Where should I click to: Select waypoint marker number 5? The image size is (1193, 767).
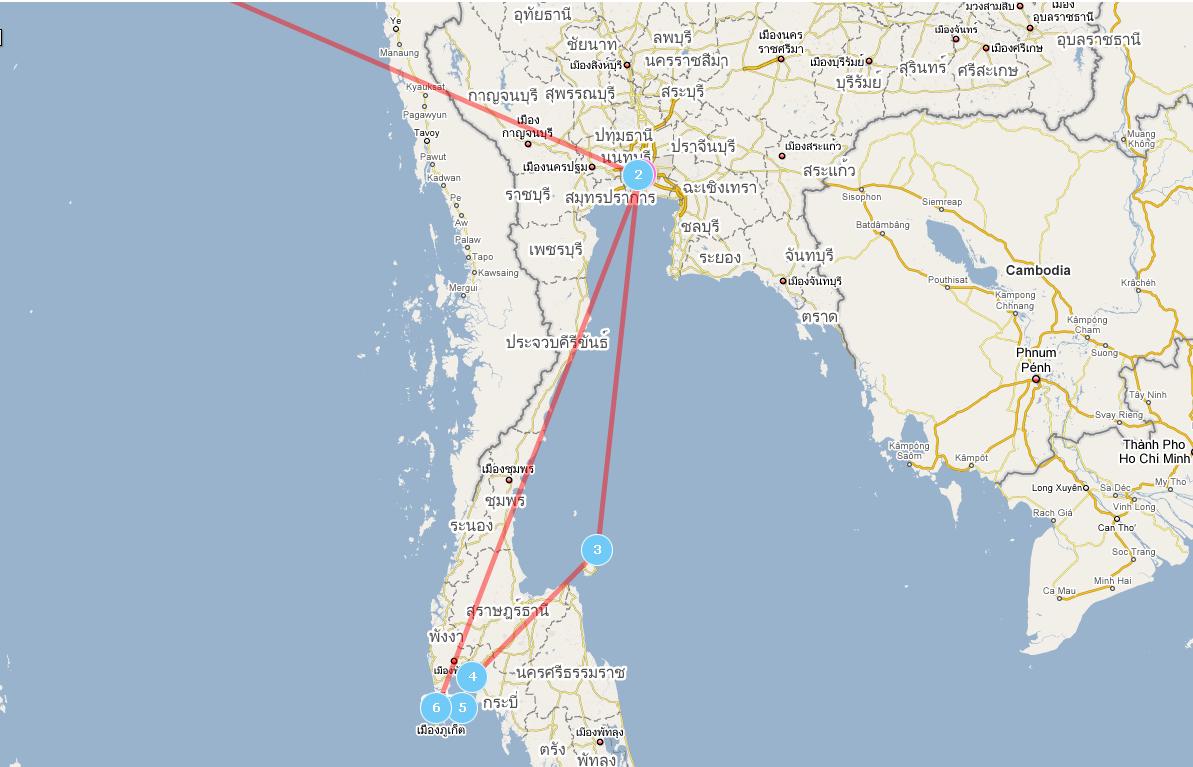(462, 708)
